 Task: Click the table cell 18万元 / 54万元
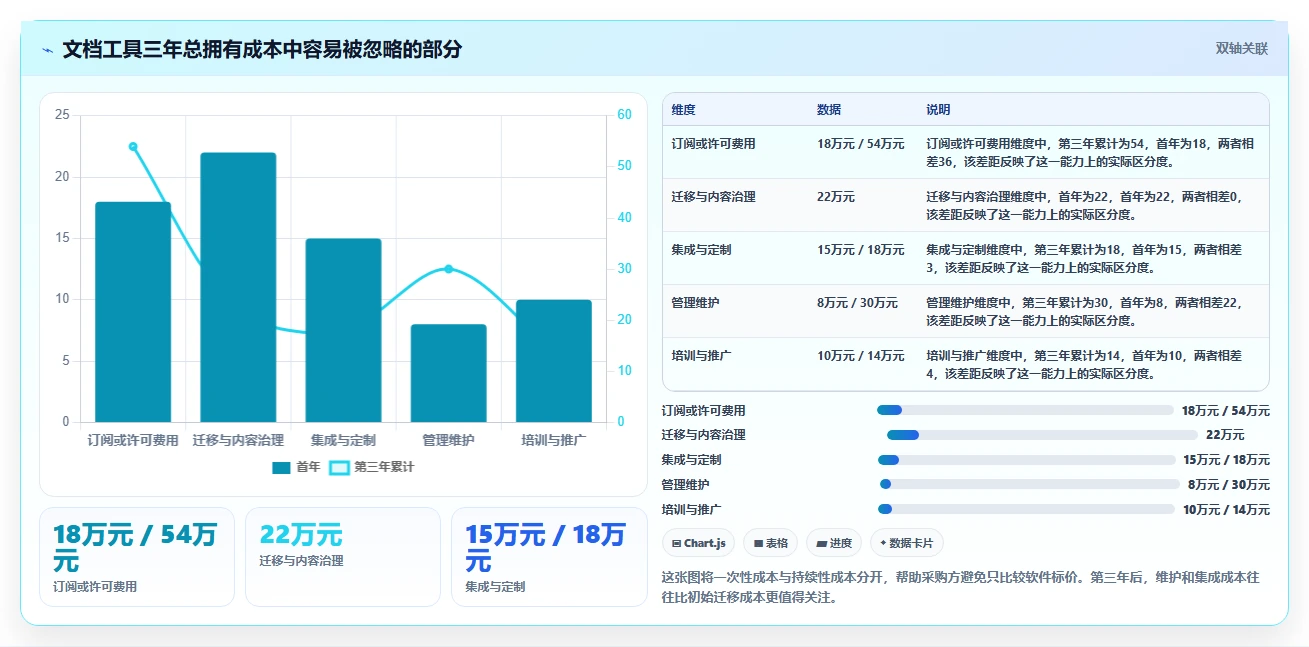861,144
